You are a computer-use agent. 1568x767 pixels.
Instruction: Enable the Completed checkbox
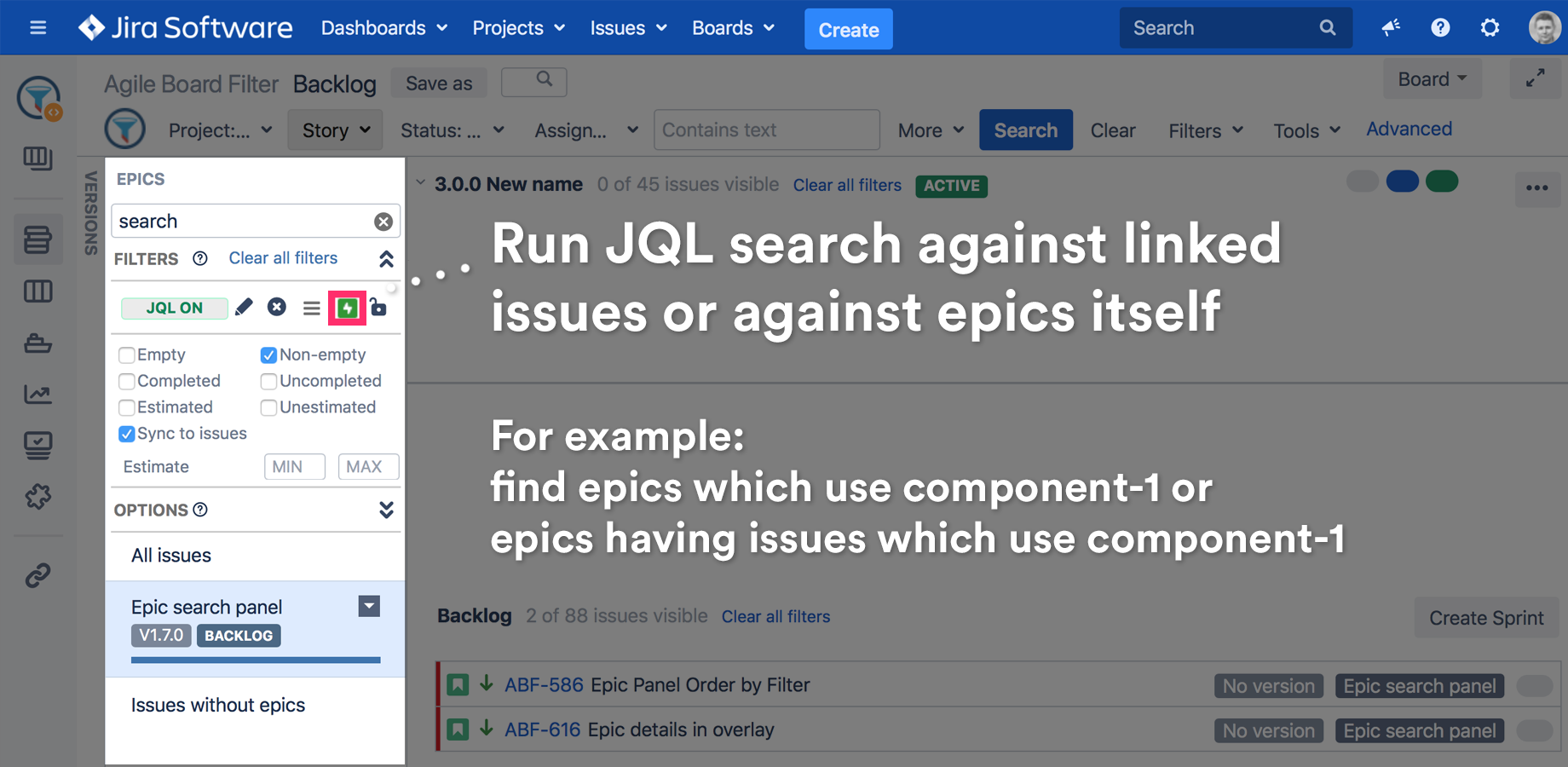pos(127,381)
